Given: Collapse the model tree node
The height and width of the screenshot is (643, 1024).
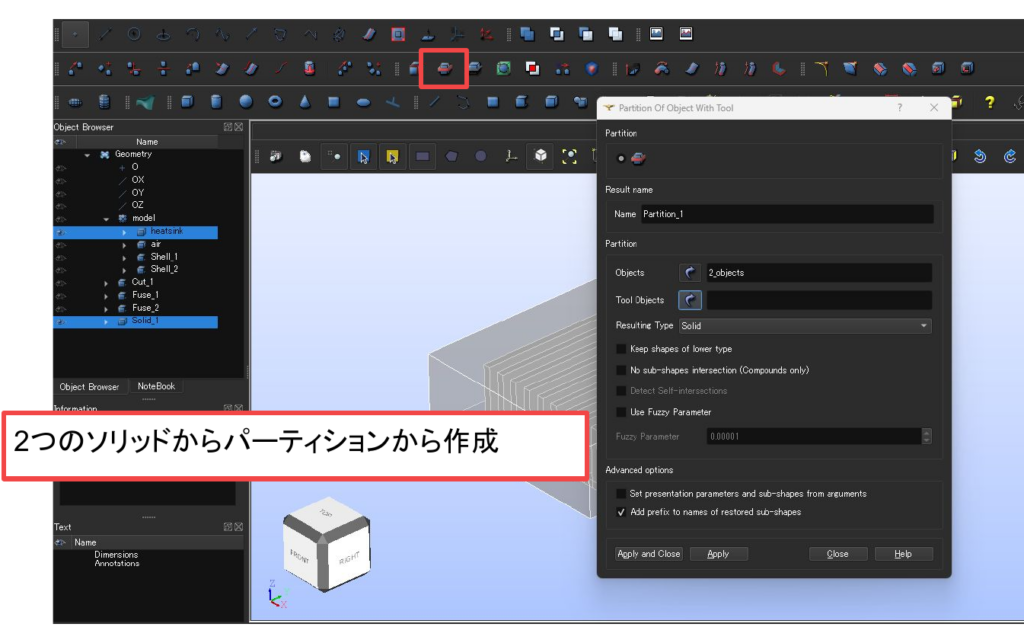Looking at the screenshot, I should tap(107, 218).
